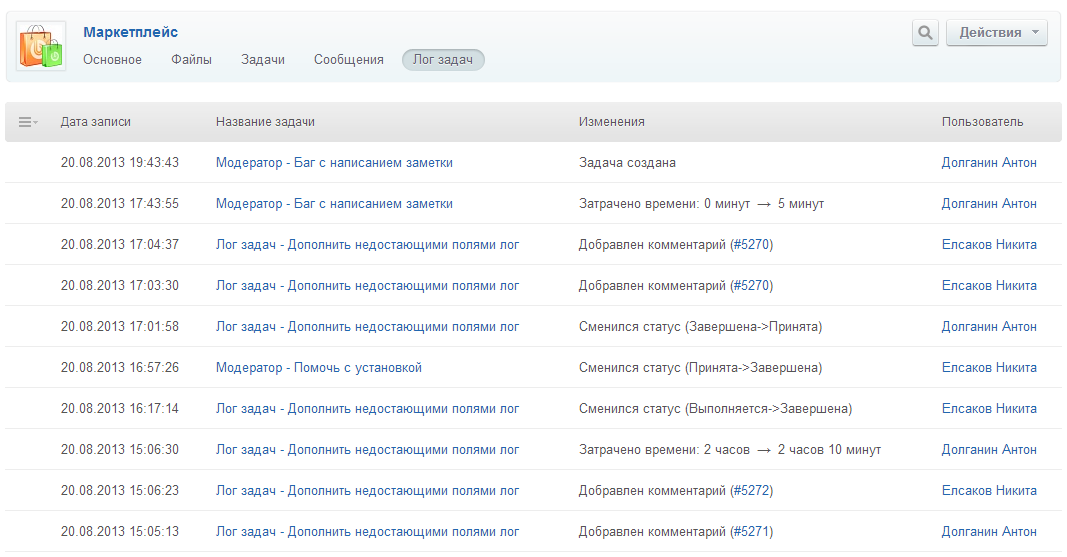Screen dimensions: 1067x557
Task: Open Елсаков Никита profile in 16:57:26 row
Action: [x=988, y=368]
